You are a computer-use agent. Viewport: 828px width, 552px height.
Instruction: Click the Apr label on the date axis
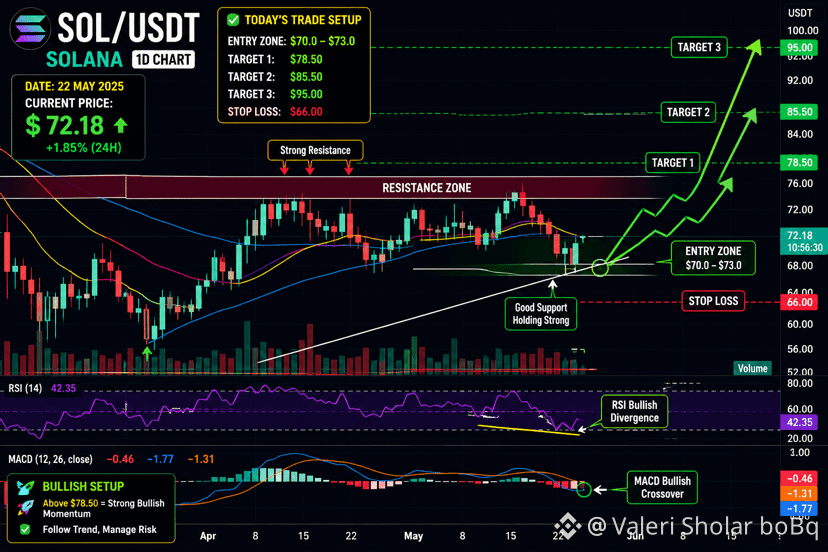[208, 536]
